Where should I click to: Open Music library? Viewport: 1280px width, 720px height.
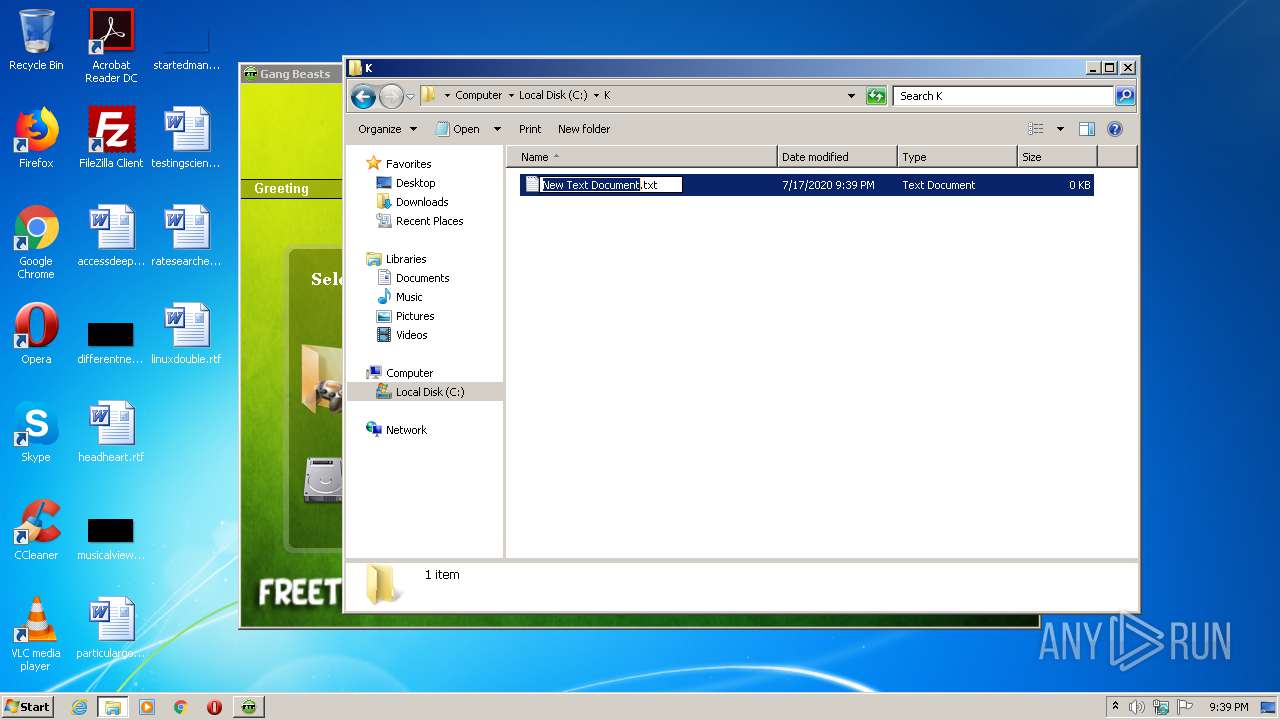tap(400, 297)
